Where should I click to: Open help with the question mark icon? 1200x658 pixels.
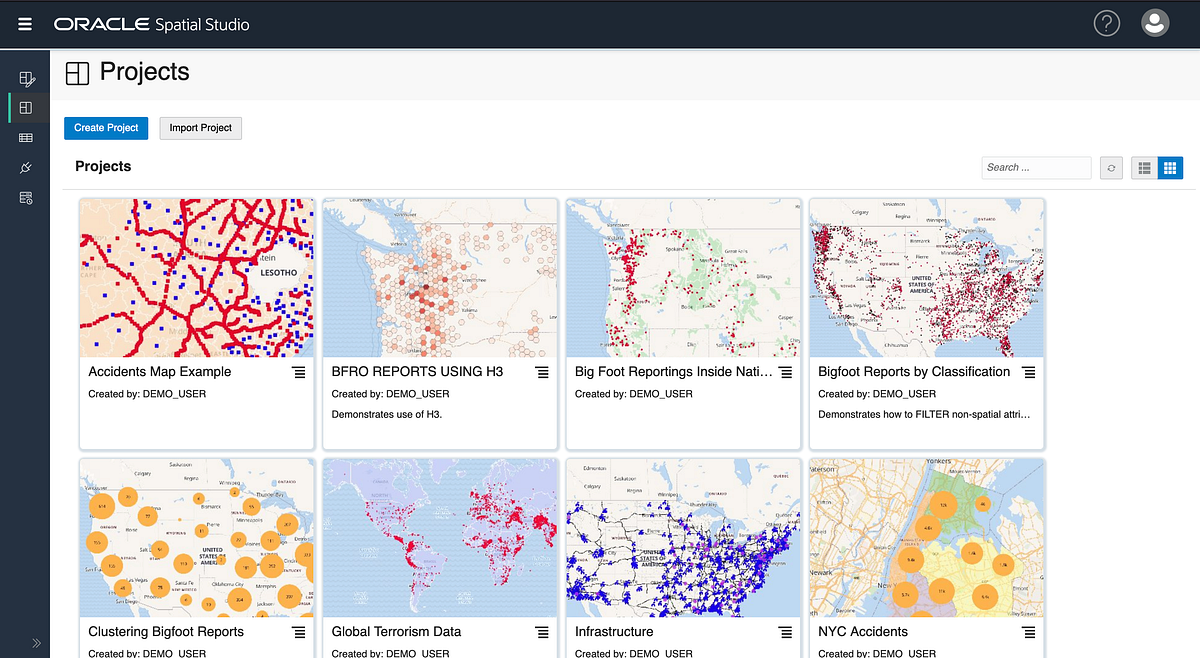[x=1106, y=22]
